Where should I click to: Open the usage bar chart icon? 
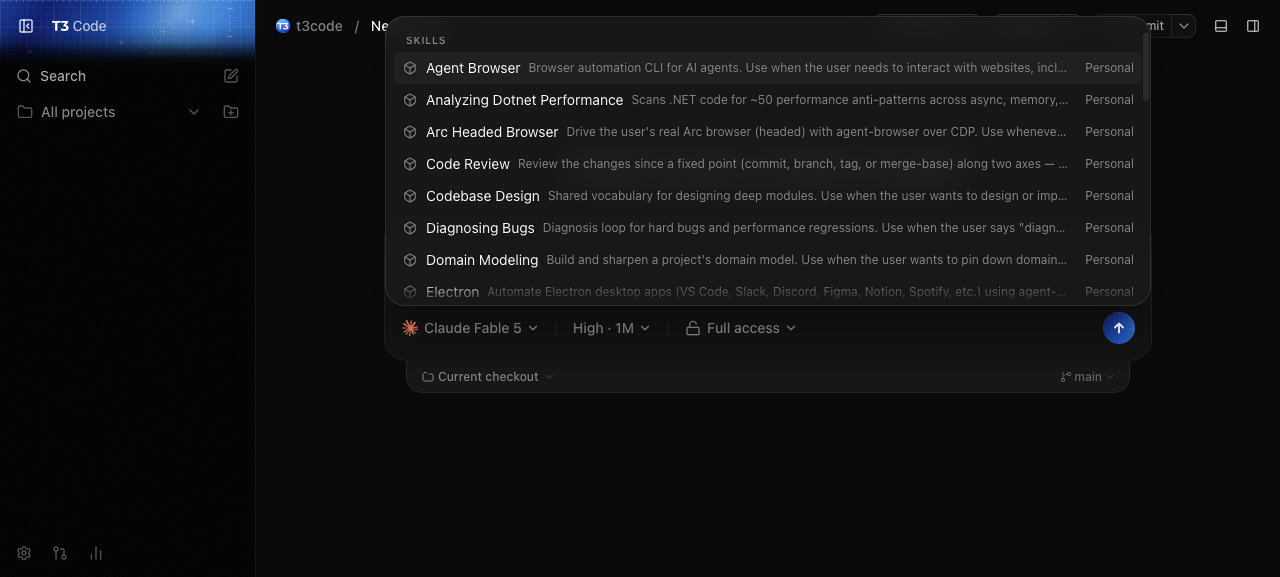[96, 553]
